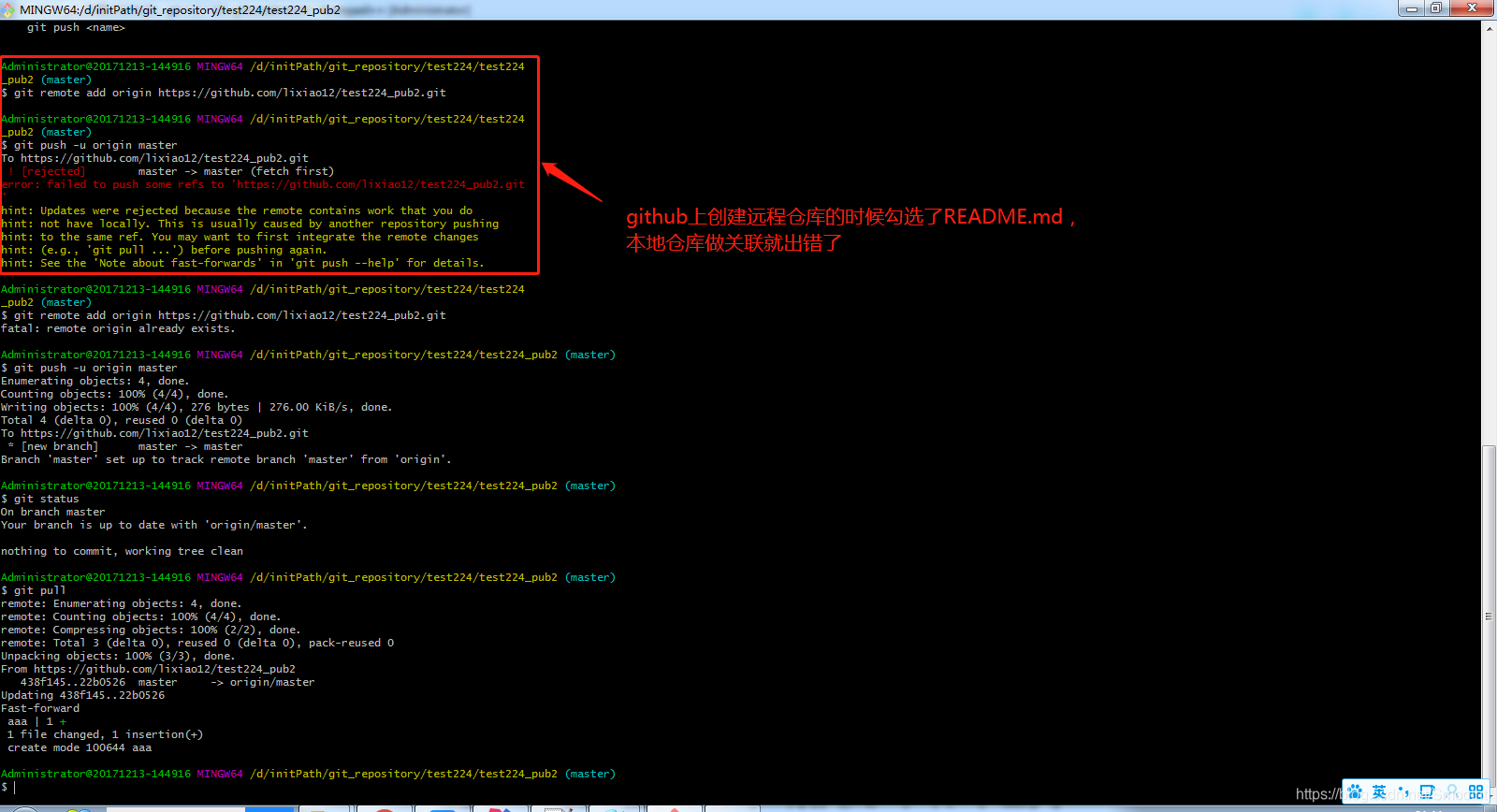Viewport: 1497px width, 812px height.
Task: Click the vertical scrollbar thumb
Action: [x=1489, y=617]
